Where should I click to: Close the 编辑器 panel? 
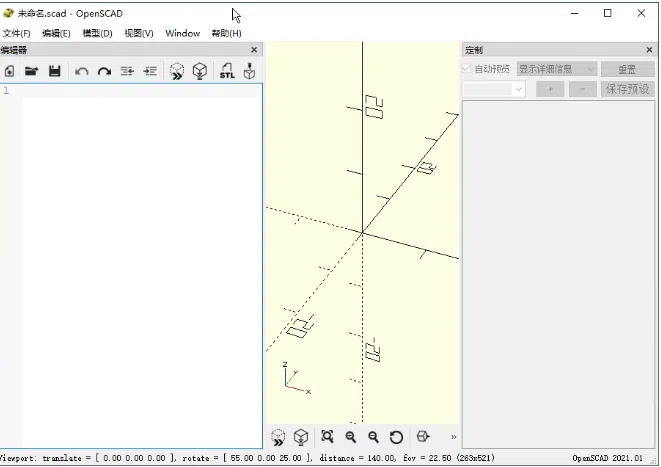(x=254, y=50)
